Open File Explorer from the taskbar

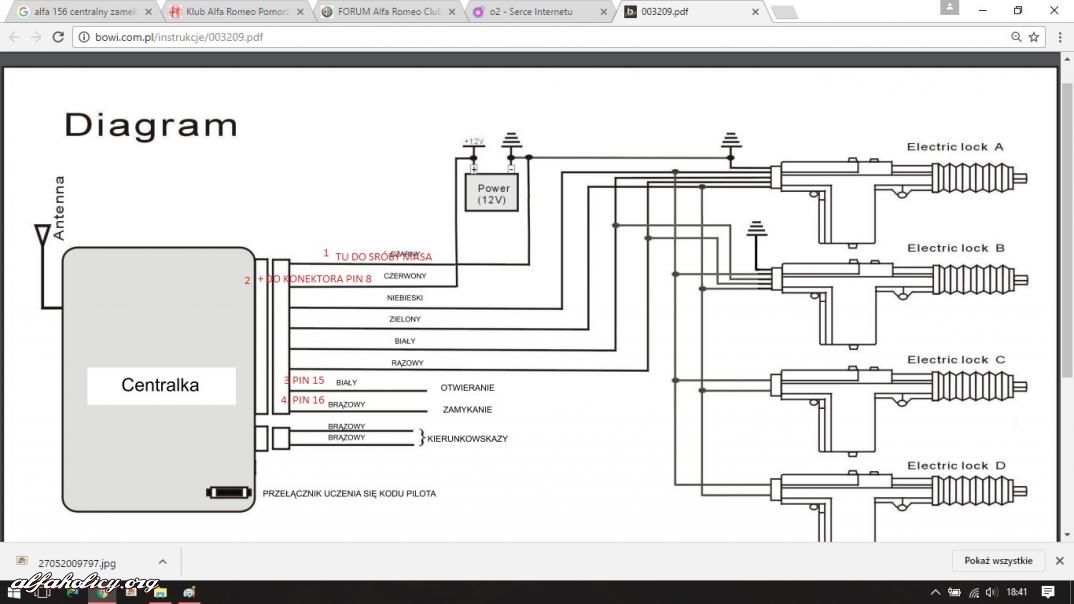pyautogui.click(x=160, y=592)
